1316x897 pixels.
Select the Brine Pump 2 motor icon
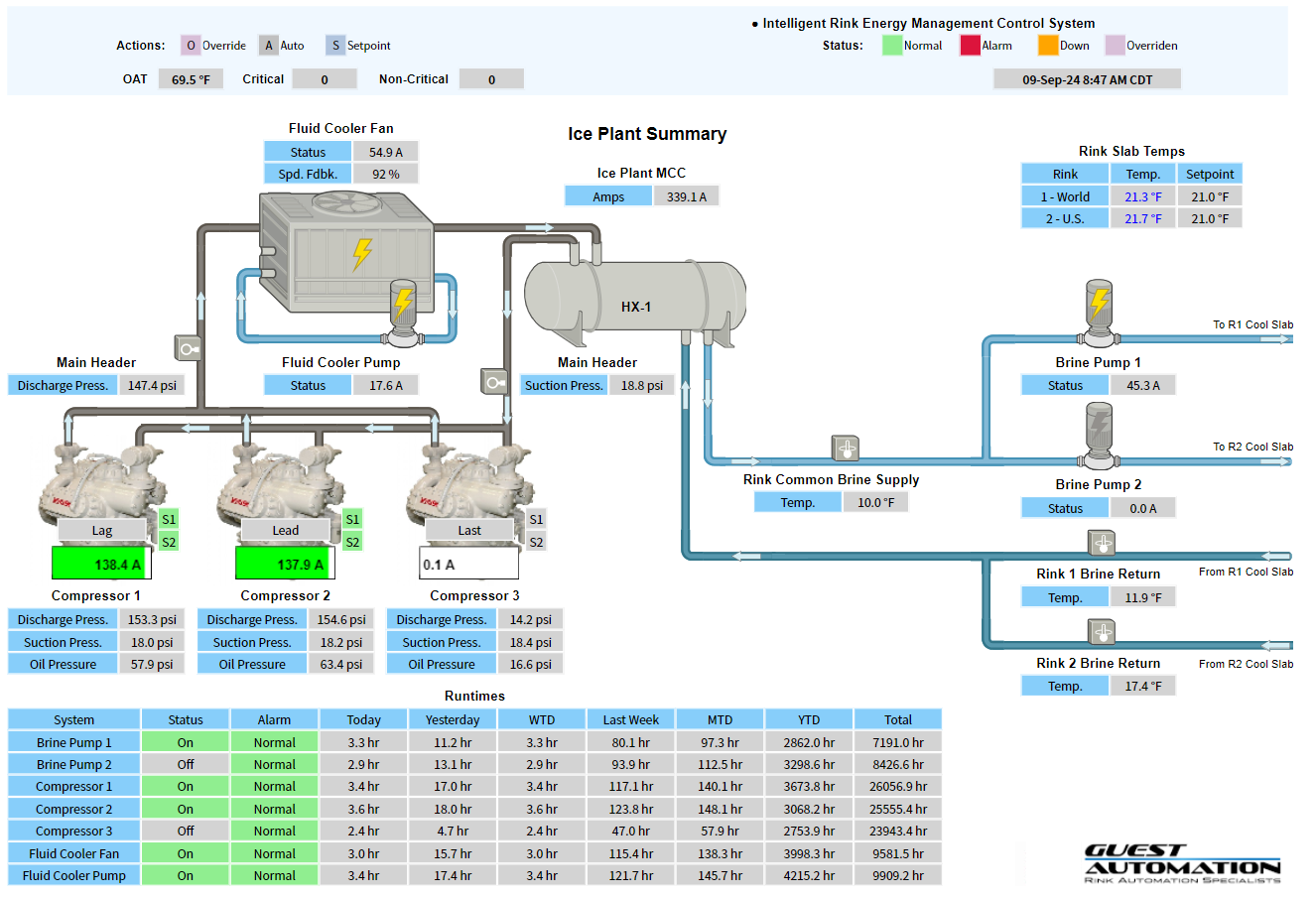tap(1099, 433)
